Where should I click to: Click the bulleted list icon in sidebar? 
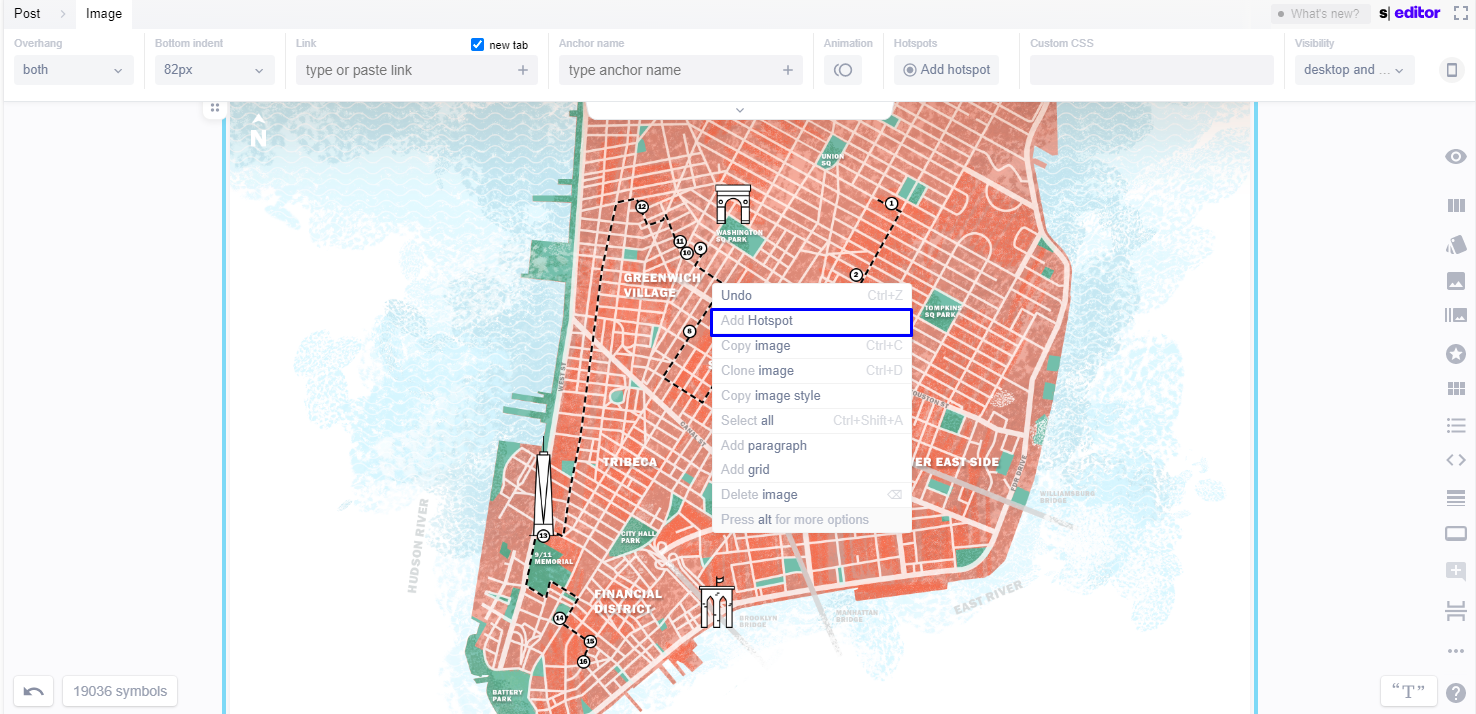tap(1456, 425)
